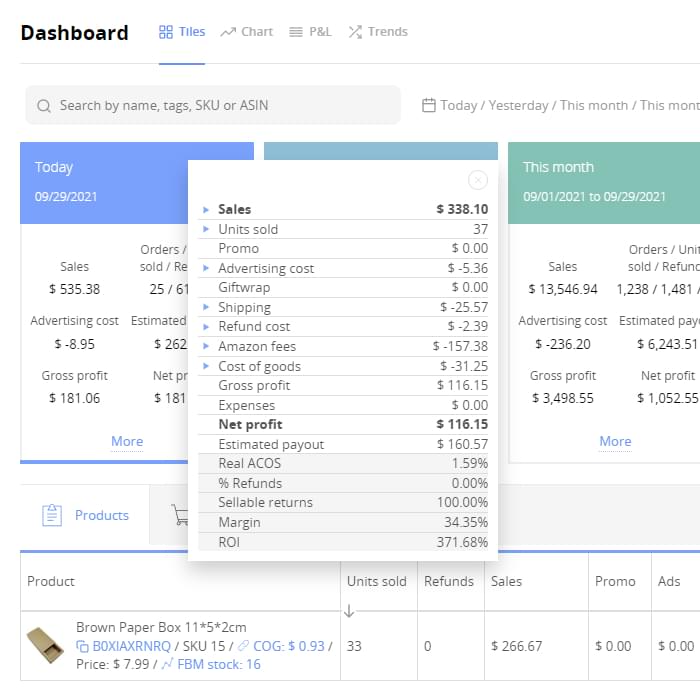Click the FBM stock chart icon
The width and height of the screenshot is (700, 700).
(x=167, y=664)
